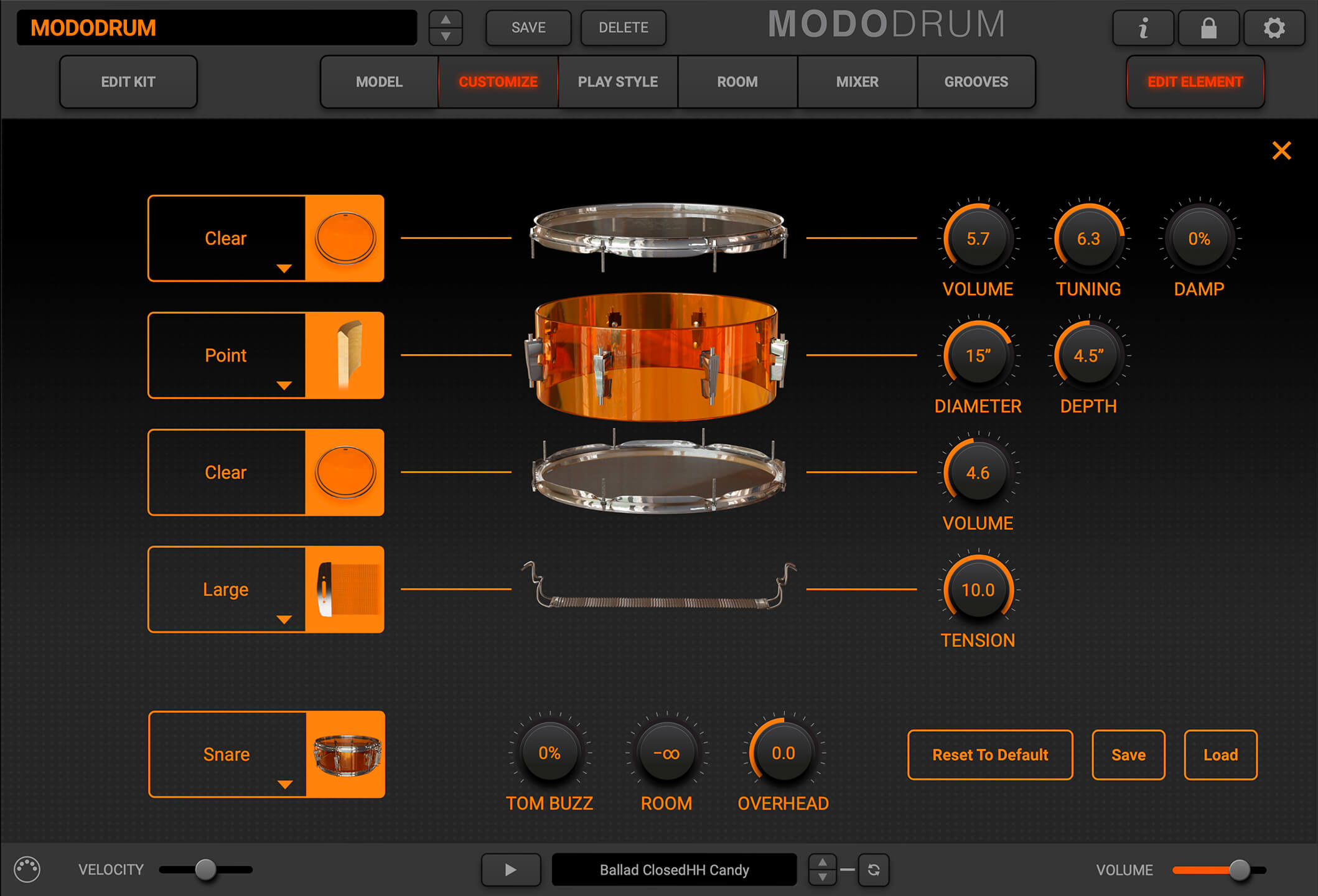Click the snare wires icon beside Large
The image size is (1318, 896).
(x=346, y=589)
